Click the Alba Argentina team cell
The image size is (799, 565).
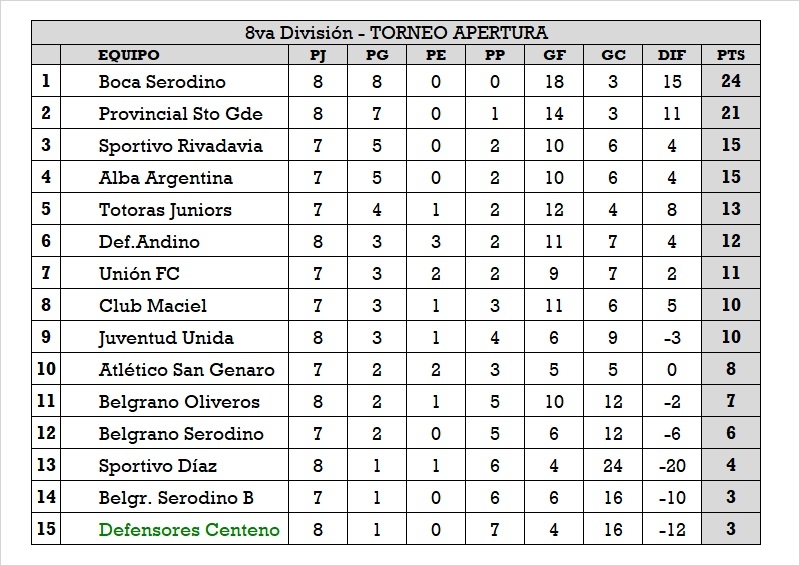point(165,178)
